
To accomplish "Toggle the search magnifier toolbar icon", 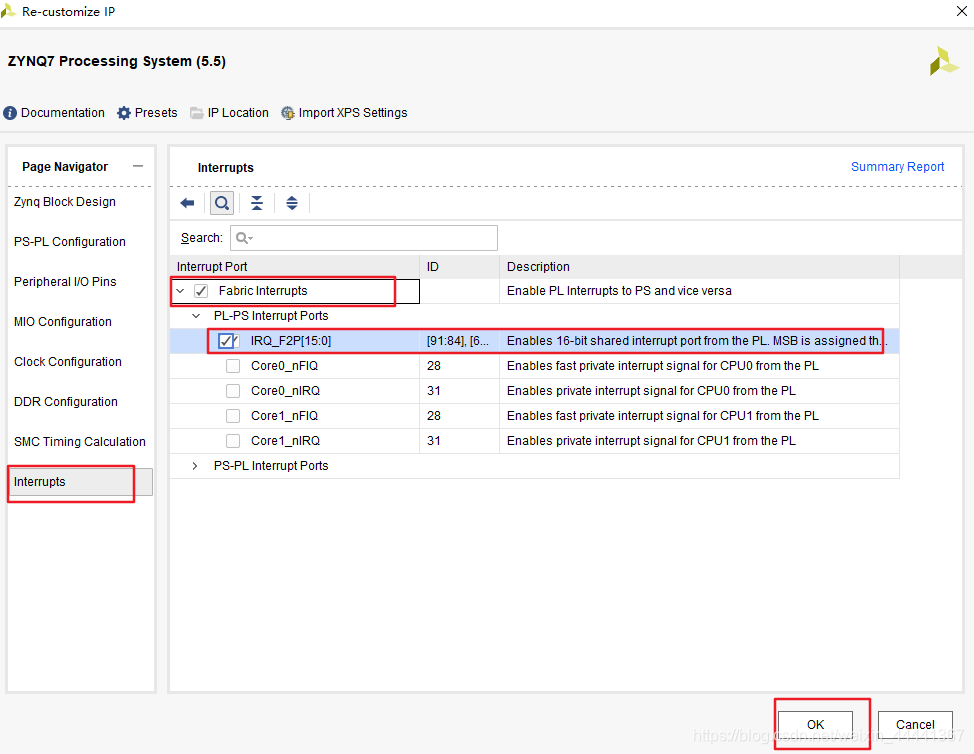I will tap(222, 203).
